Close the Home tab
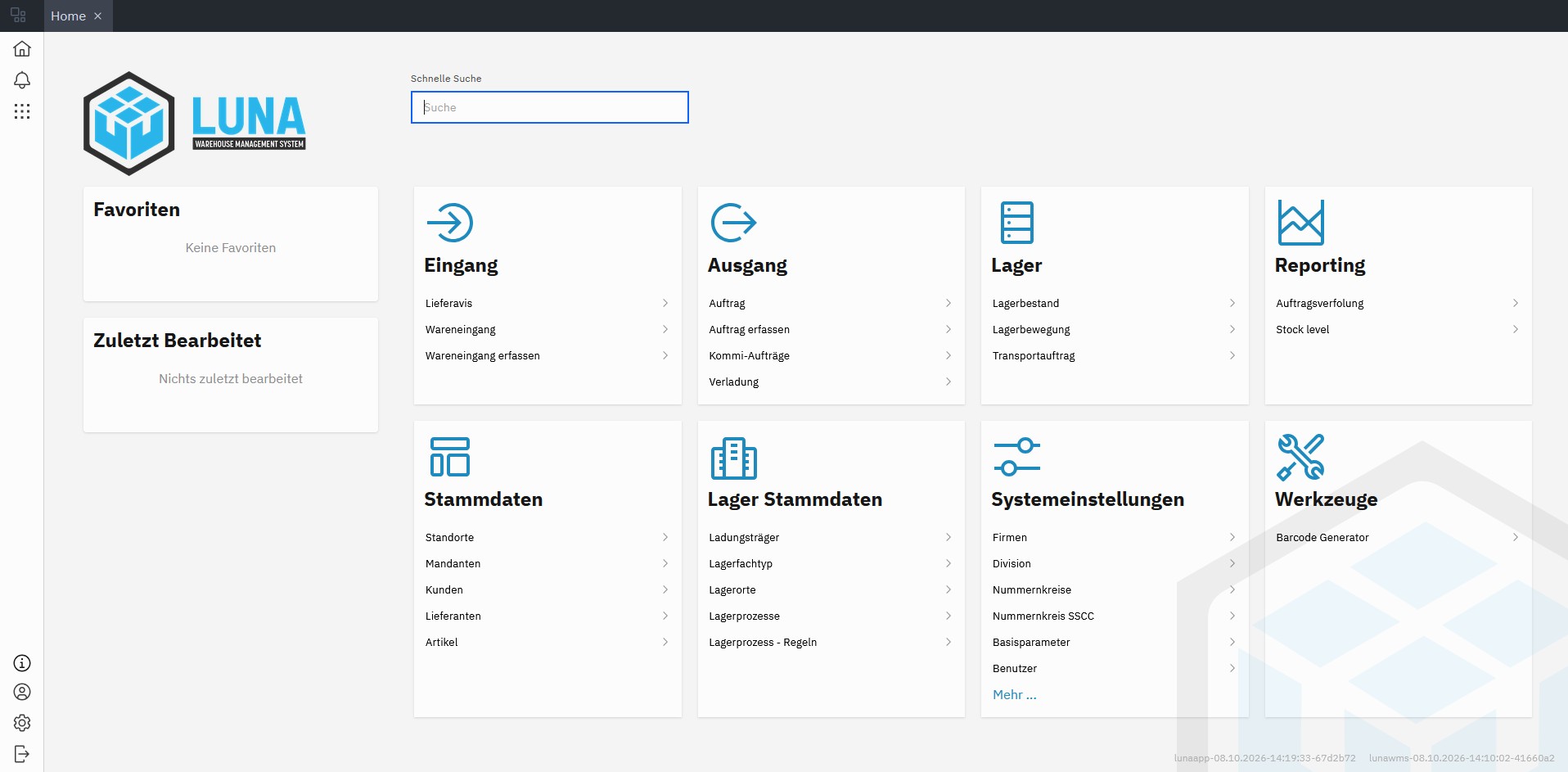The image size is (1568, 772). (x=98, y=16)
